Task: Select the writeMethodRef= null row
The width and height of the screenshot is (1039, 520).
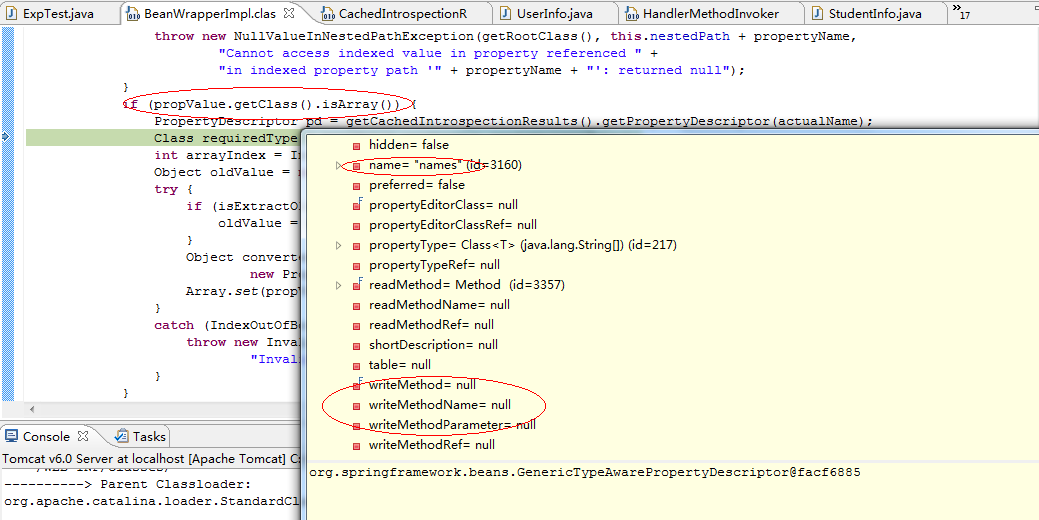Action: [431, 444]
